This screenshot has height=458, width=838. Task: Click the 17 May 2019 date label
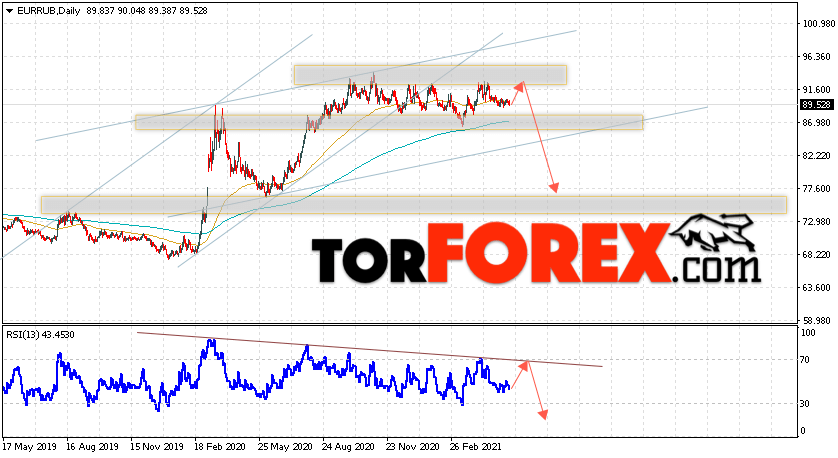[29, 446]
